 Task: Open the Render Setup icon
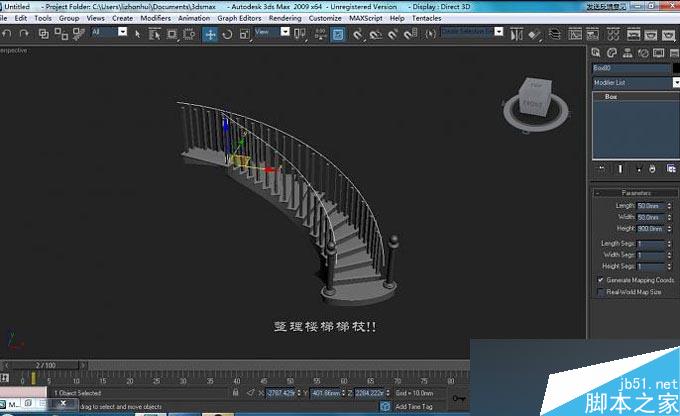633,34
